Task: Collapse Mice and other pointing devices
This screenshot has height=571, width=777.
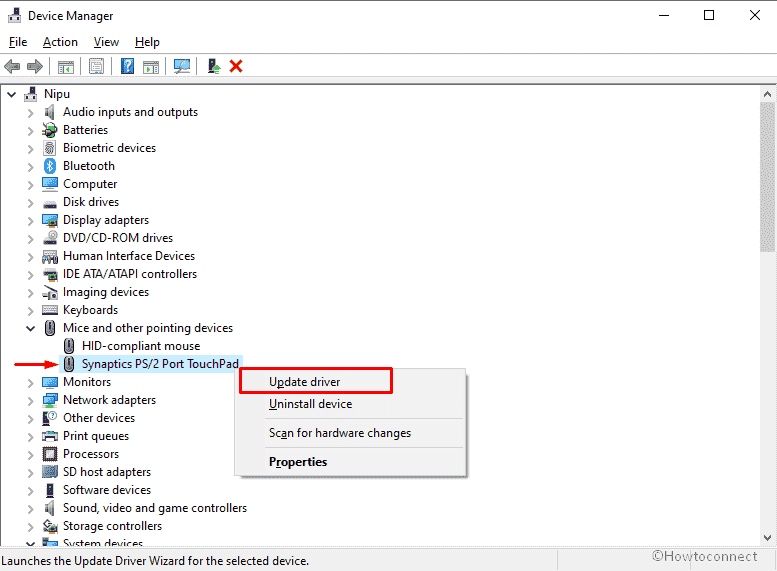Action: (x=31, y=328)
